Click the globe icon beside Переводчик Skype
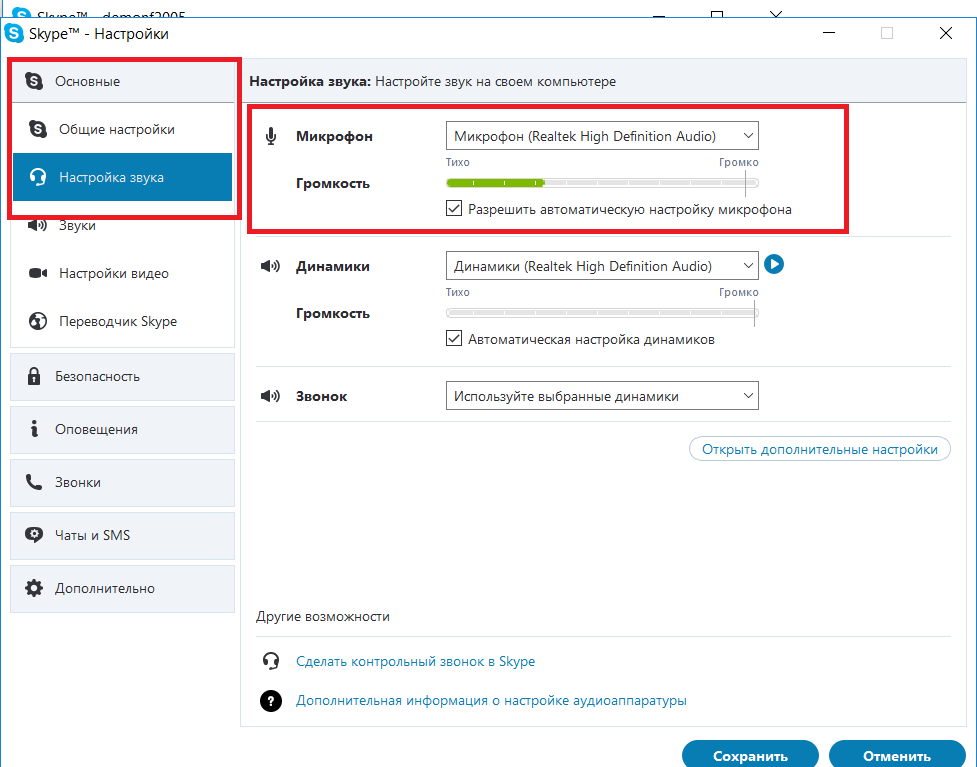977x767 pixels. (38, 322)
